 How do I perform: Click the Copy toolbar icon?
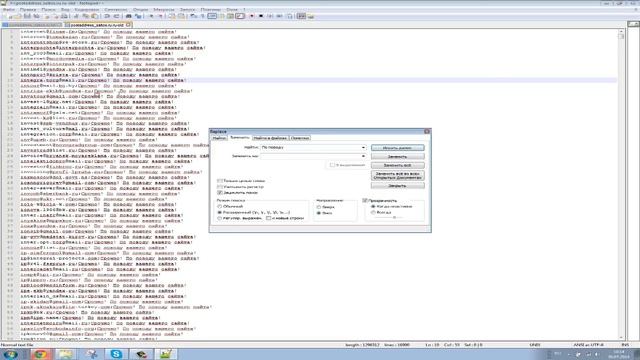coord(85,16)
